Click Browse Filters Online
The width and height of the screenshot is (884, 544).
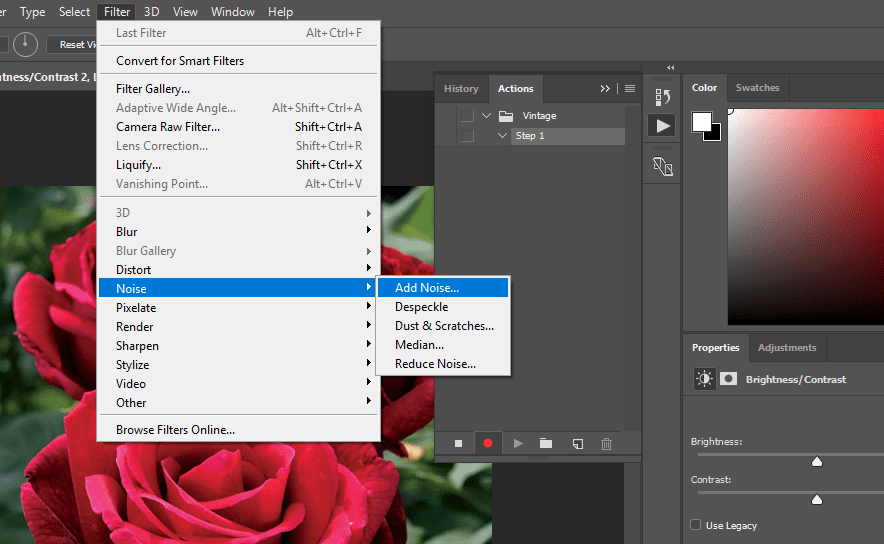click(x=237, y=430)
